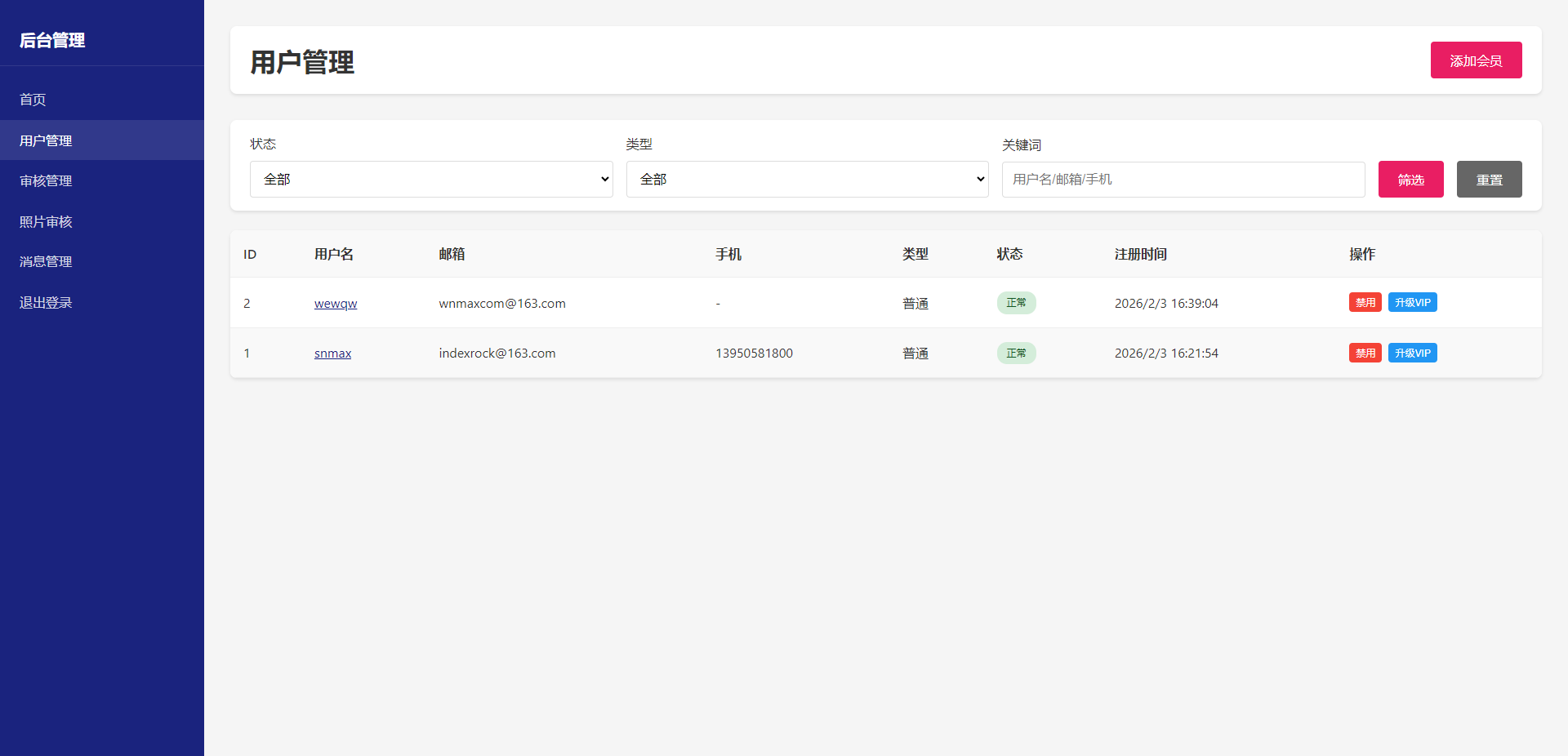Expand the 类型 filter dropdown

[x=807, y=179]
